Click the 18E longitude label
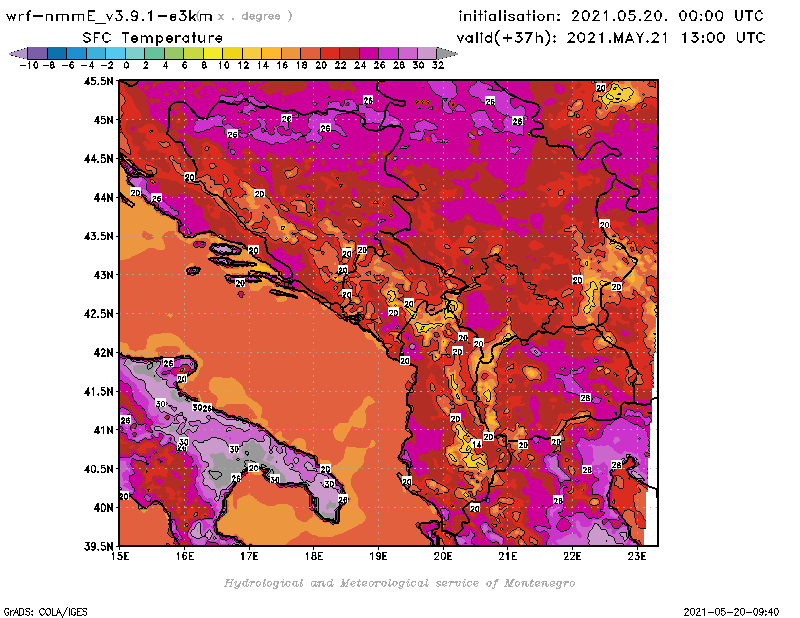The image size is (800, 618). (314, 556)
